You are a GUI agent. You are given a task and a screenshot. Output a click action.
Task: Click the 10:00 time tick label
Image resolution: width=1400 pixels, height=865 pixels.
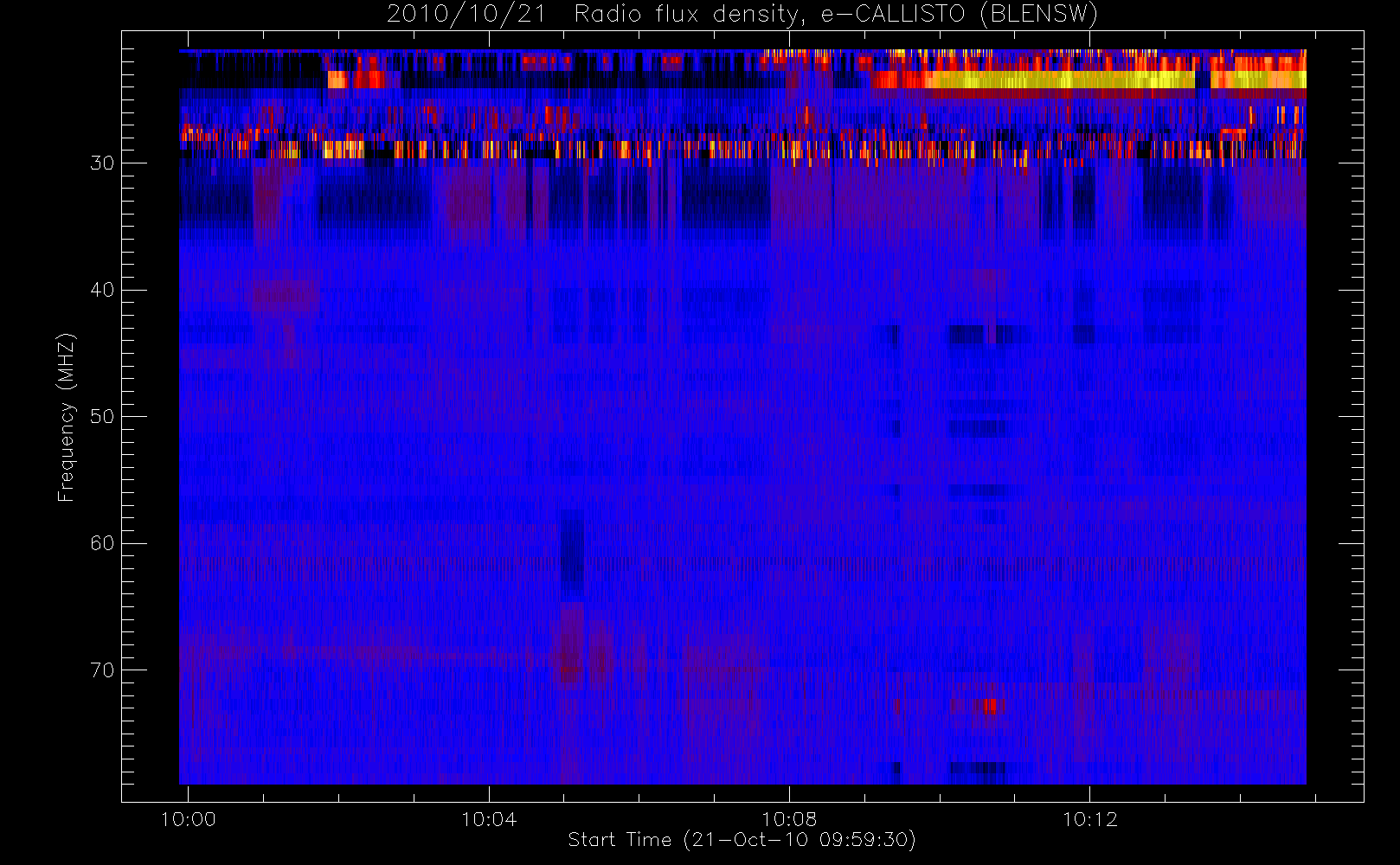188,819
